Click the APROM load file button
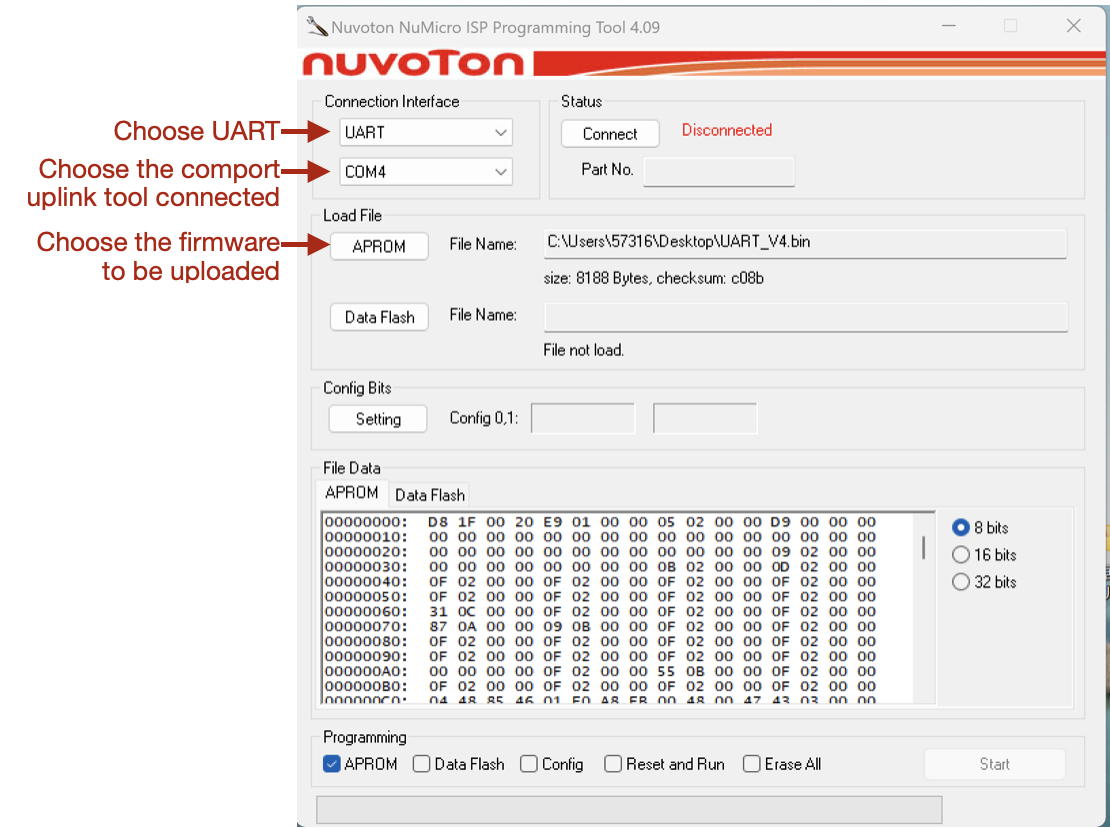Viewport: 1110px width, 828px height. pos(379,246)
